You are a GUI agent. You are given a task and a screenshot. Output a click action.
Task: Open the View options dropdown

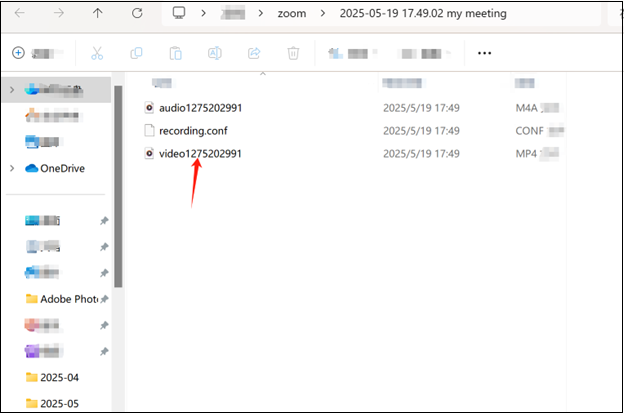(426, 53)
